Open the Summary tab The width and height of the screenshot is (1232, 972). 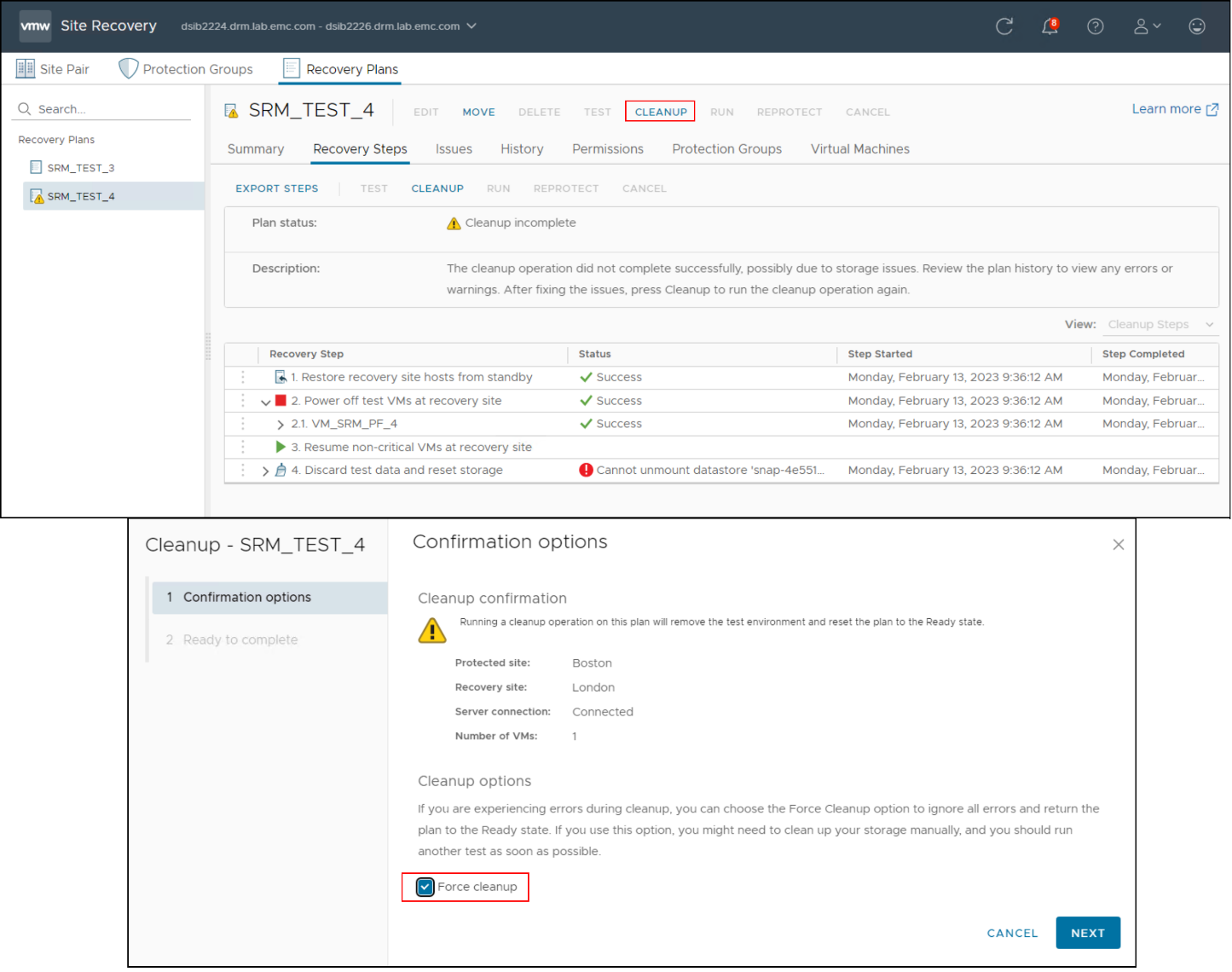click(x=256, y=149)
